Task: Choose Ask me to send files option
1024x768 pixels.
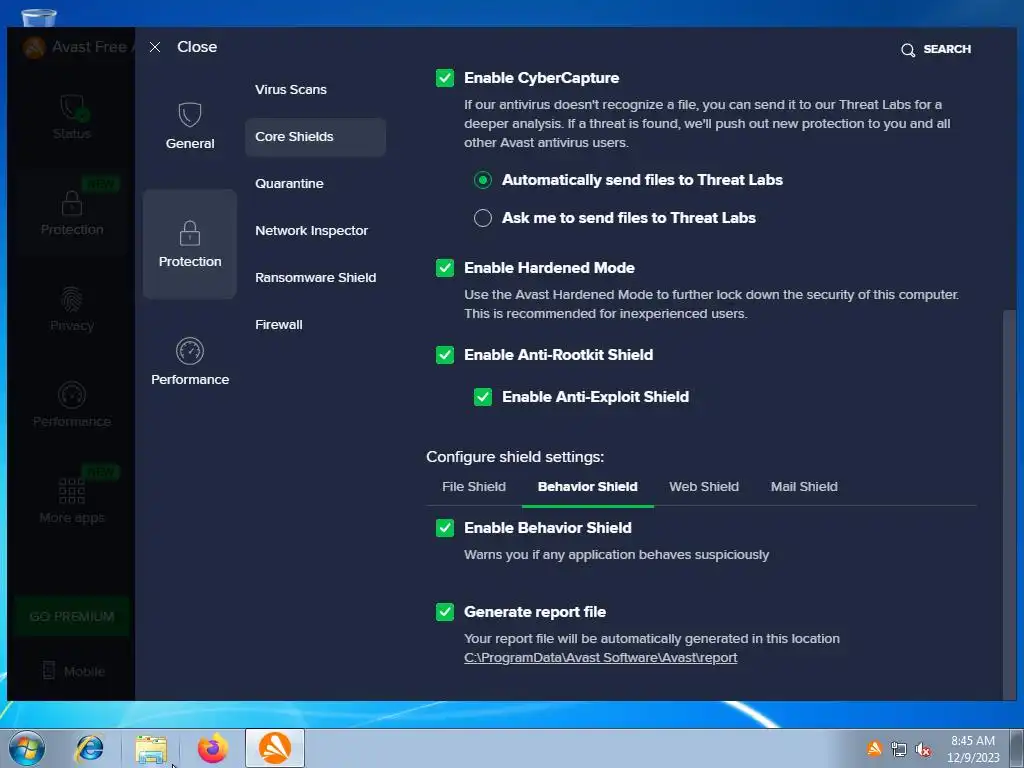Action: [x=483, y=217]
